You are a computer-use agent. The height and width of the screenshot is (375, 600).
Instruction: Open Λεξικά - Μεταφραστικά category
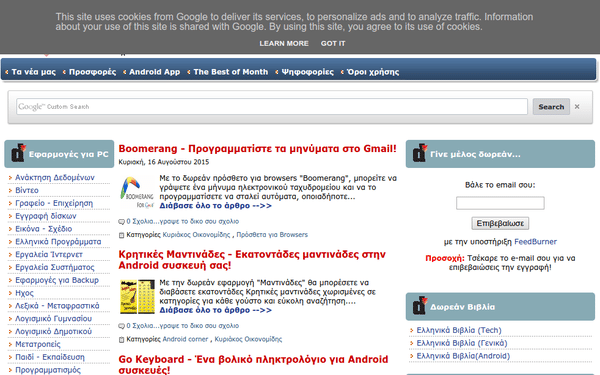(57, 306)
